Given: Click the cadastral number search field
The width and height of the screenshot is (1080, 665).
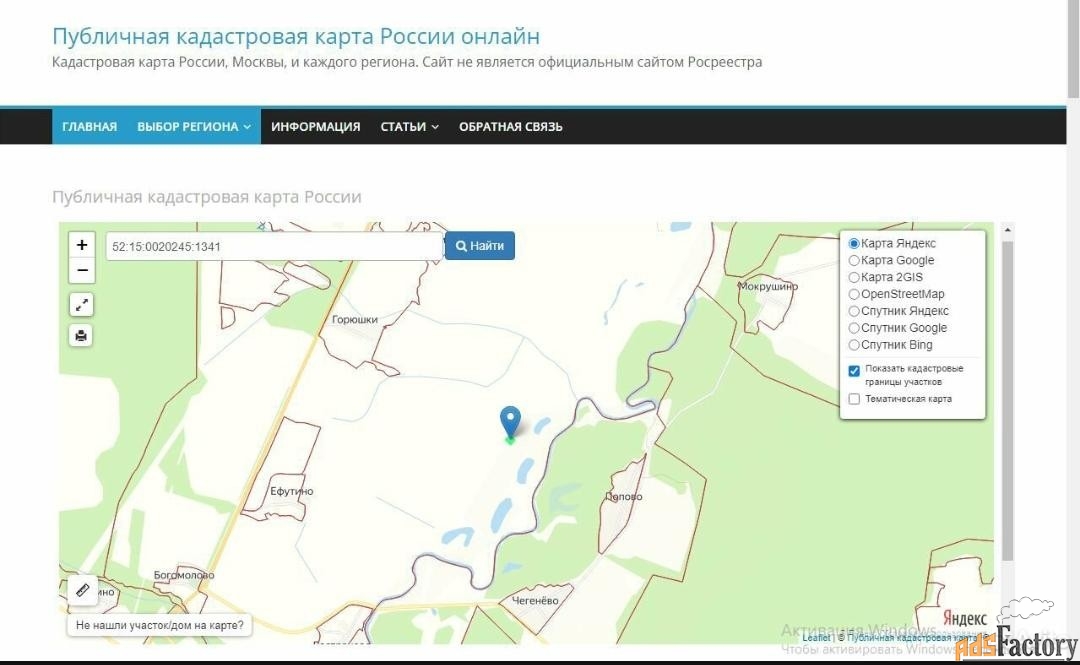Looking at the screenshot, I should click(274, 246).
